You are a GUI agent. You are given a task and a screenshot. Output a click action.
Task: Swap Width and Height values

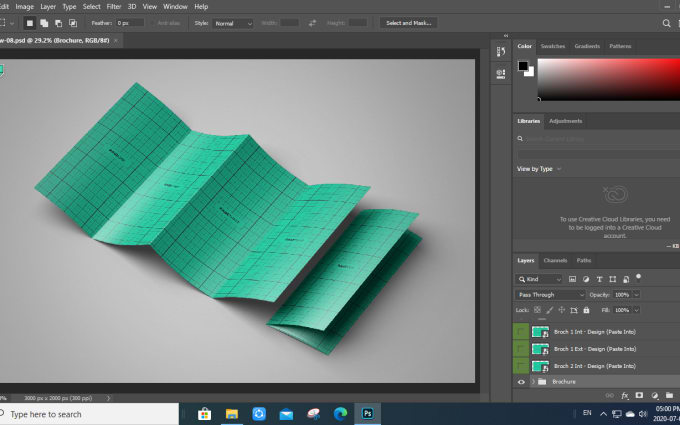pyautogui.click(x=312, y=23)
